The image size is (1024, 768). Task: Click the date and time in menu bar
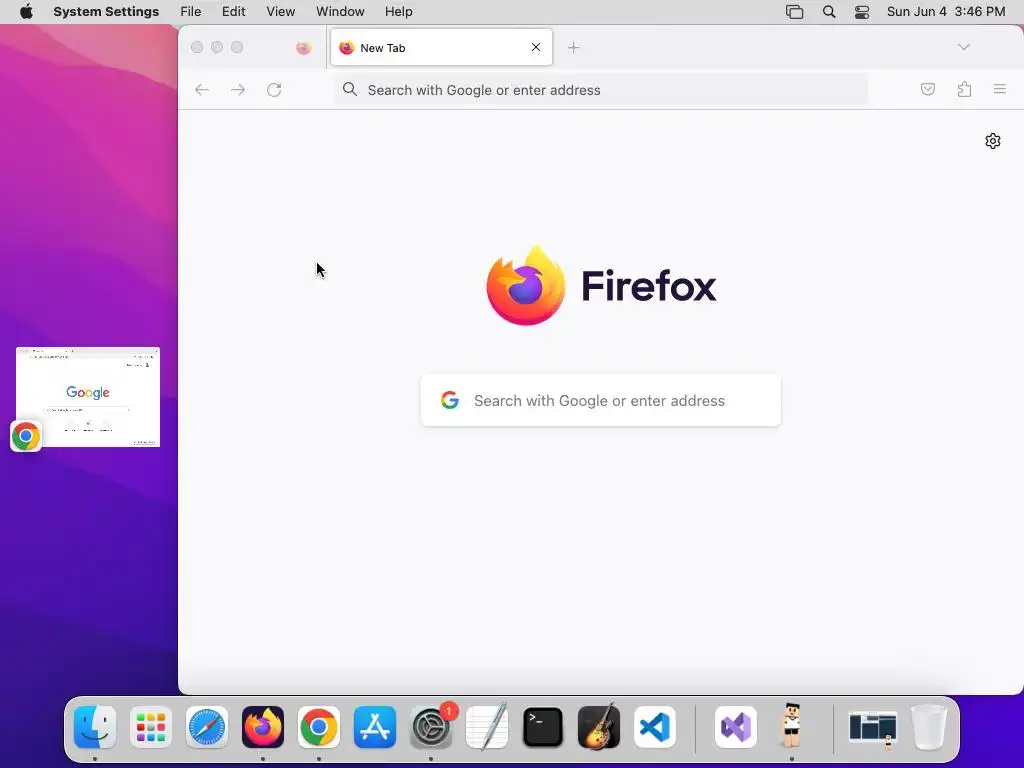[946, 12]
